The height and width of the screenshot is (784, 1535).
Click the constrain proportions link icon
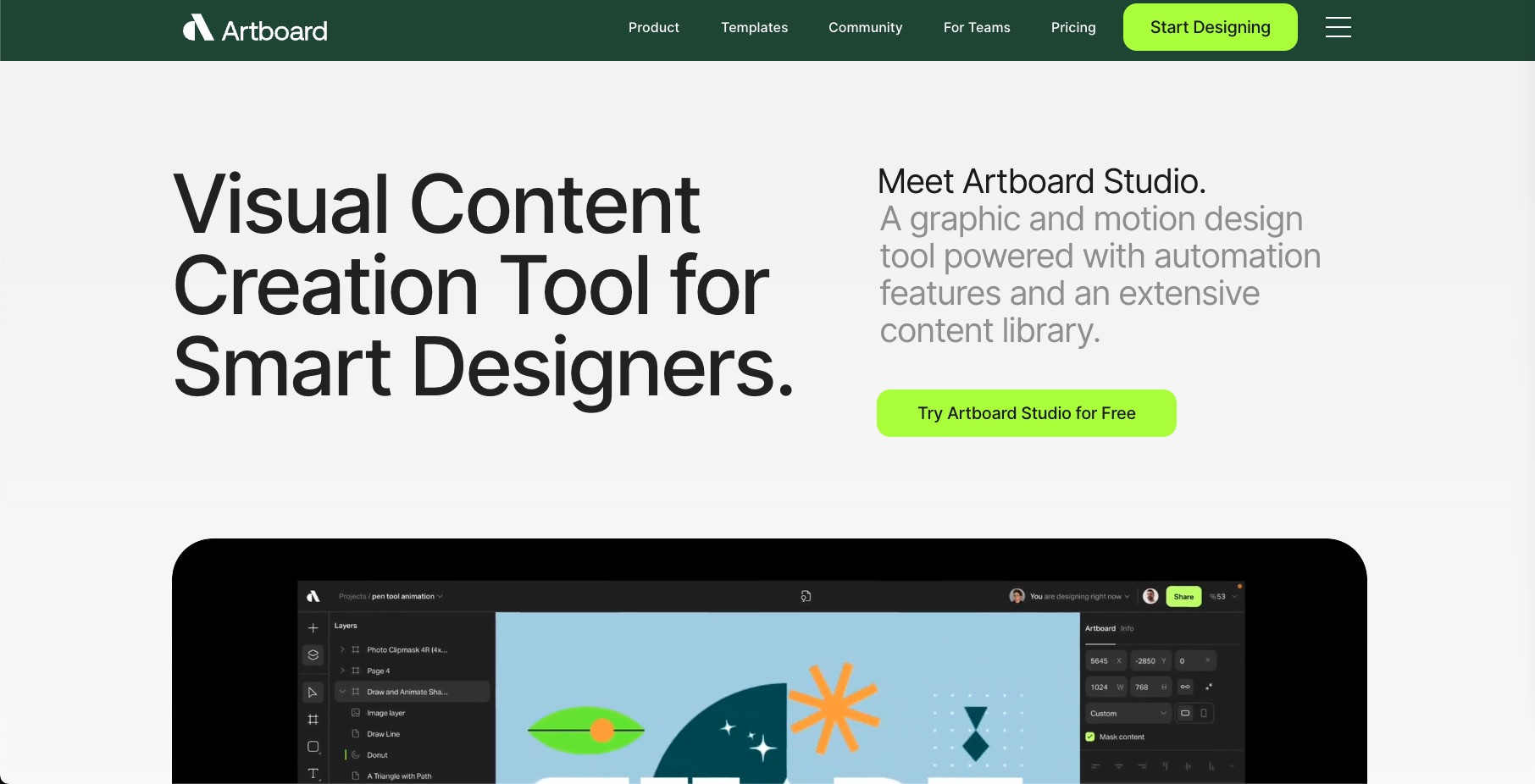pos(1185,687)
